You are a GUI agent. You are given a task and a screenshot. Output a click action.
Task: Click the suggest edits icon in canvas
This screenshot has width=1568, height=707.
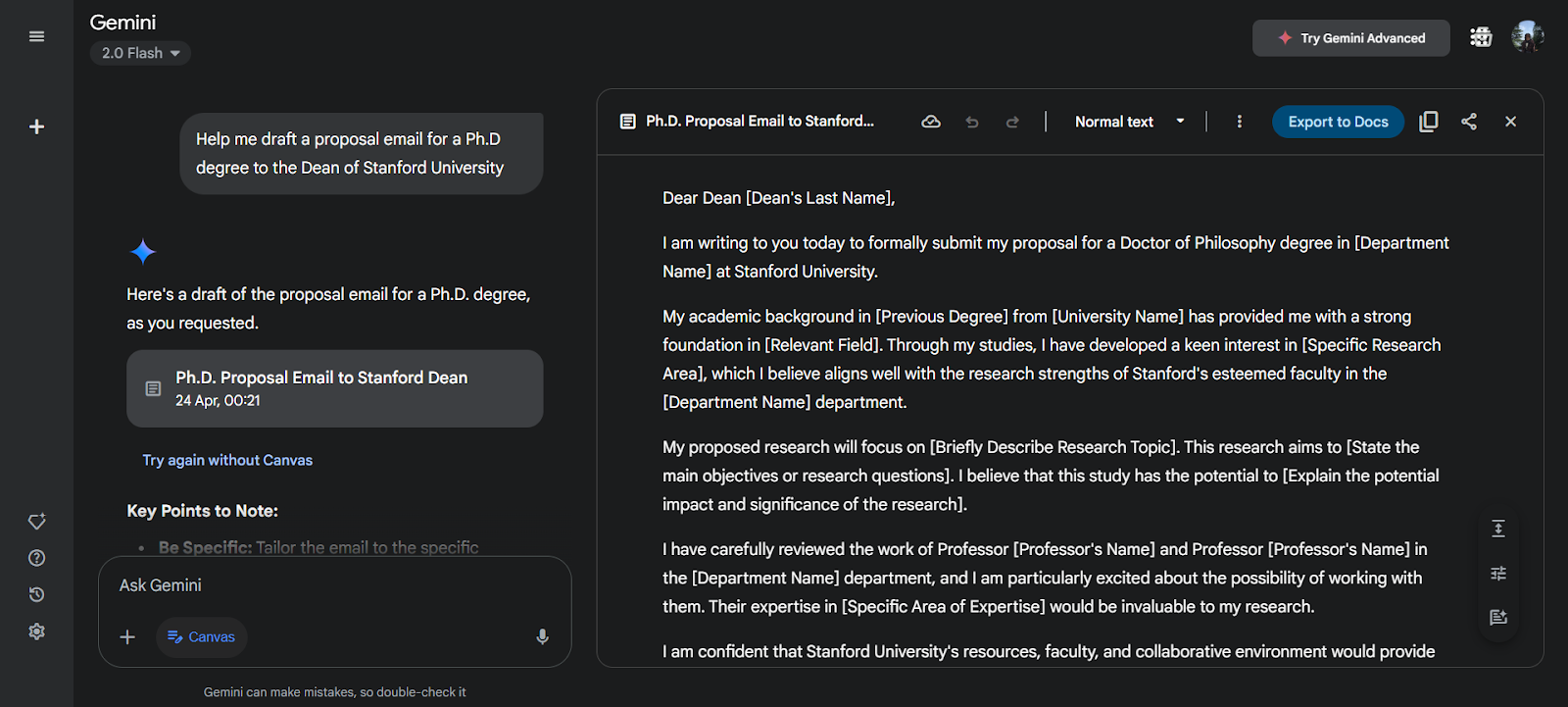pos(1498,617)
